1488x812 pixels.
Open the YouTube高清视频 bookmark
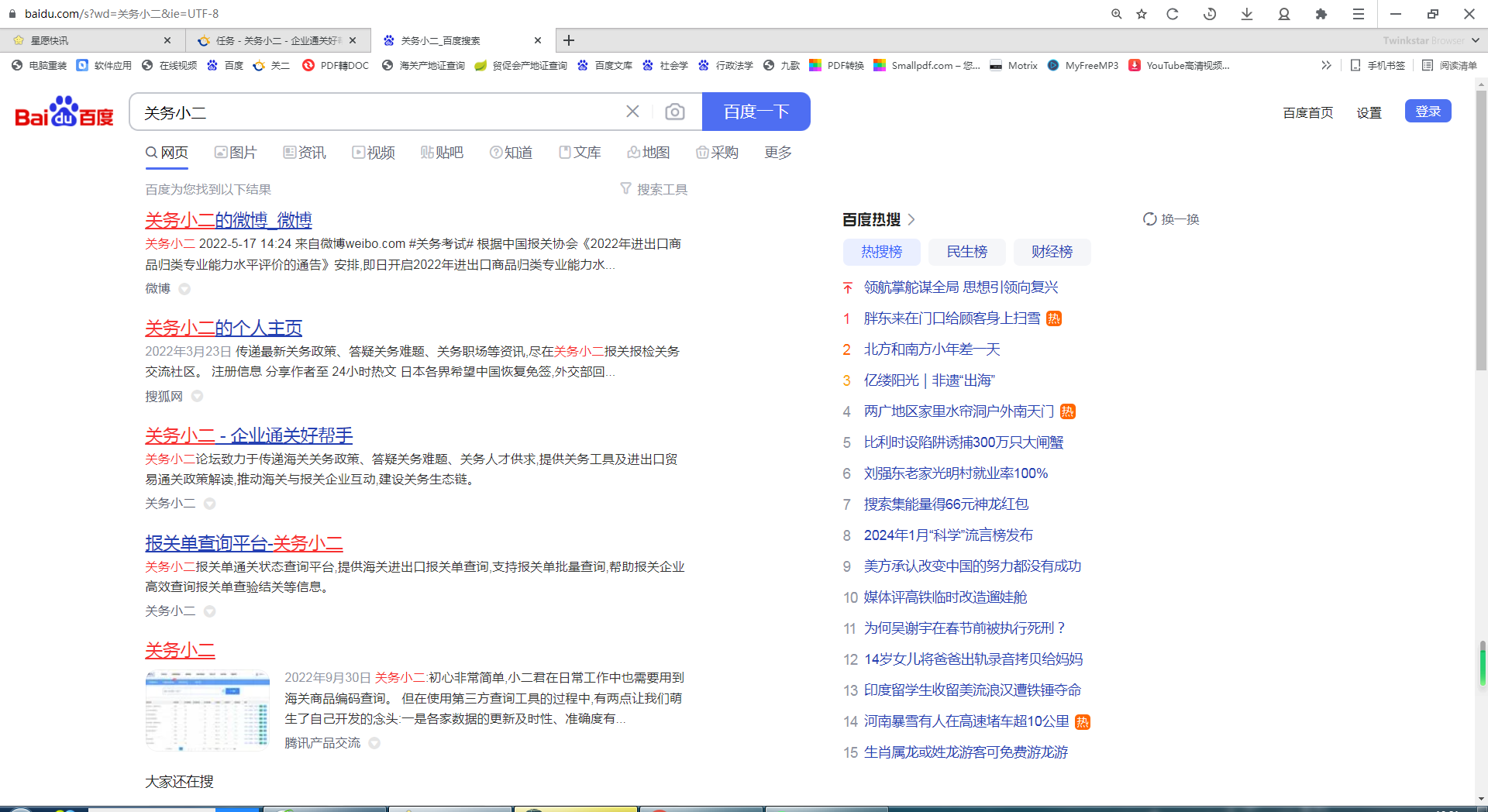(x=1180, y=65)
